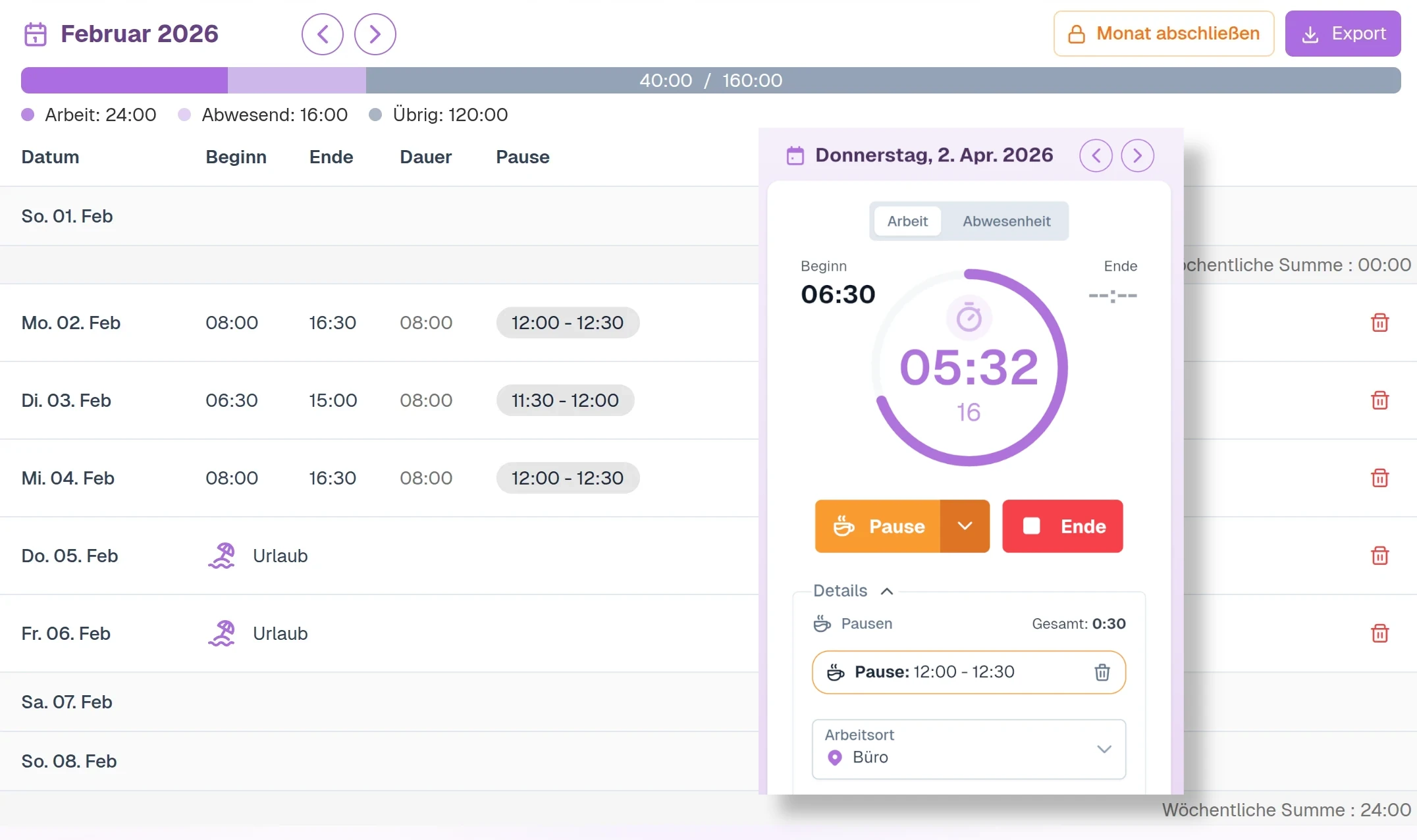Go to next day from Donnerstag, 2. Apr.
Image resolution: width=1417 pixels, height=840 pixels.
point(1138,155)
